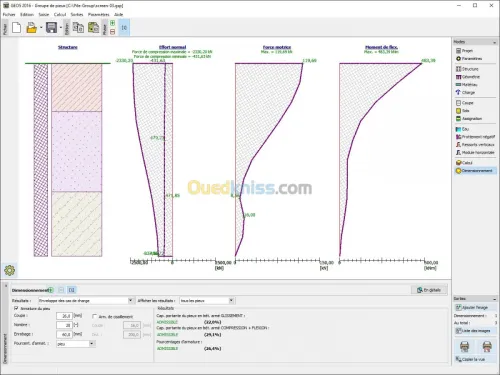Click the left printer icon in Sorties

tap(464, 346)
